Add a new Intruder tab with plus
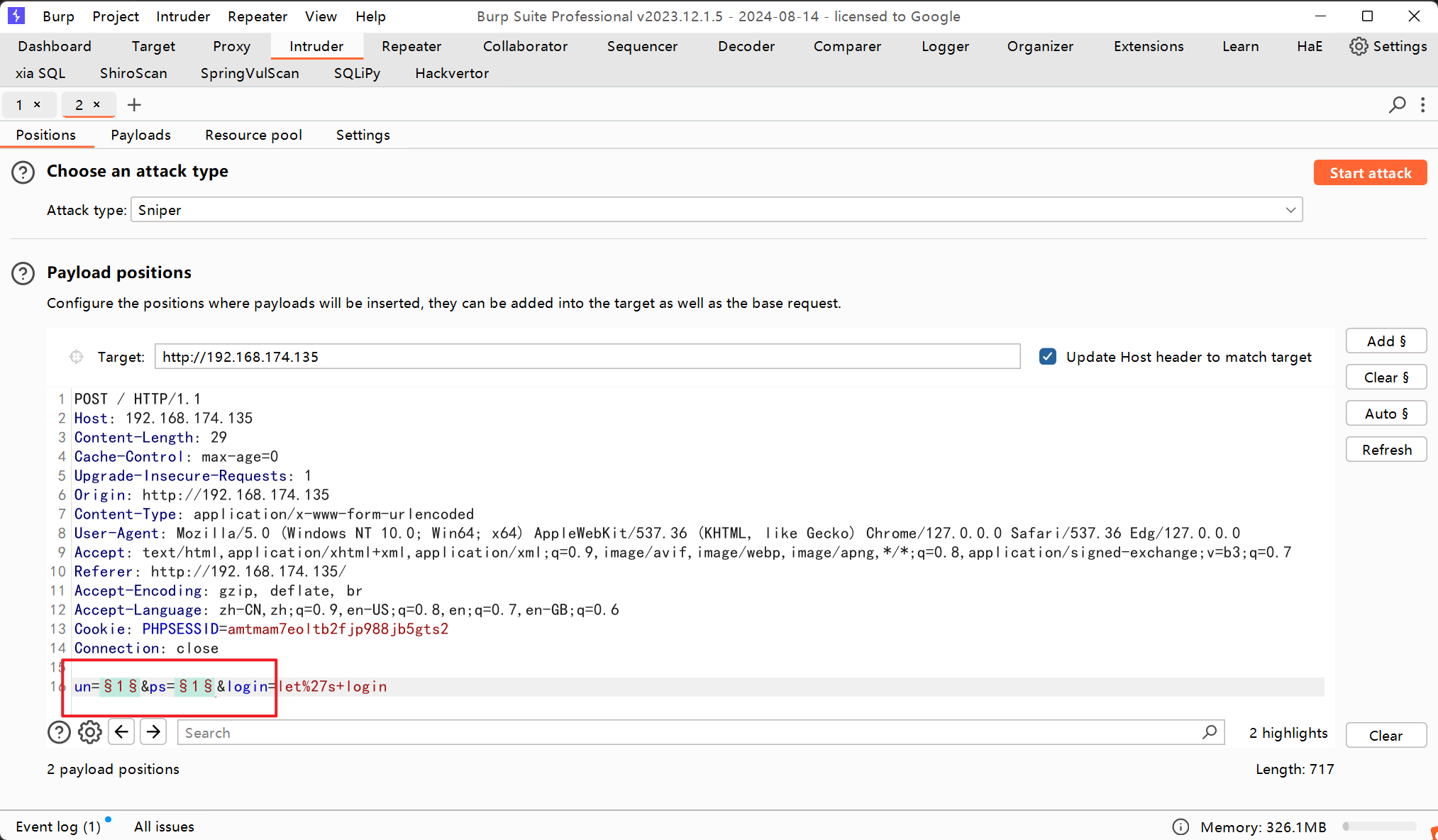 click(134, 105)
